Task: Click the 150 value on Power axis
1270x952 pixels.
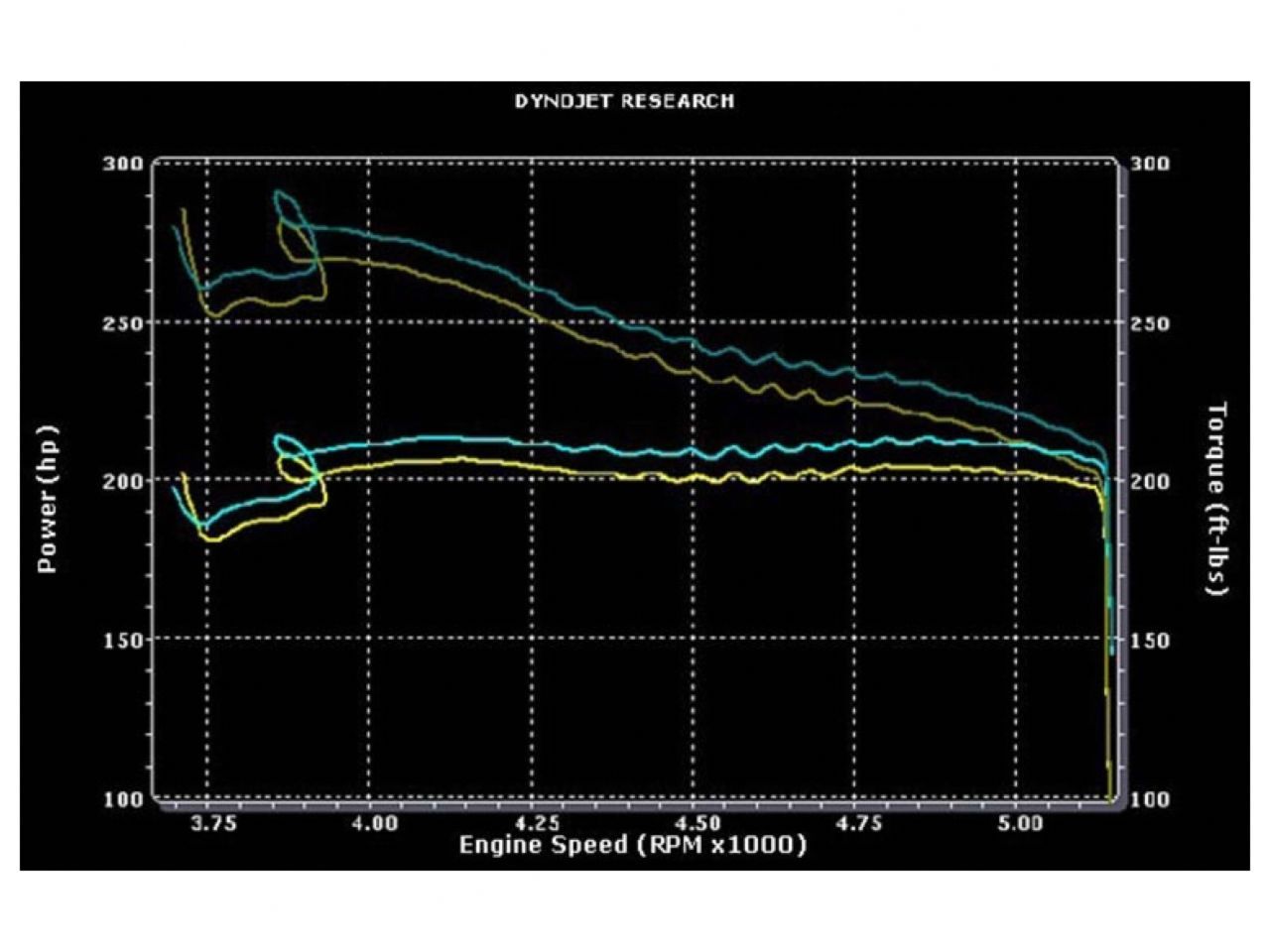Action: [x=124, y=641]
